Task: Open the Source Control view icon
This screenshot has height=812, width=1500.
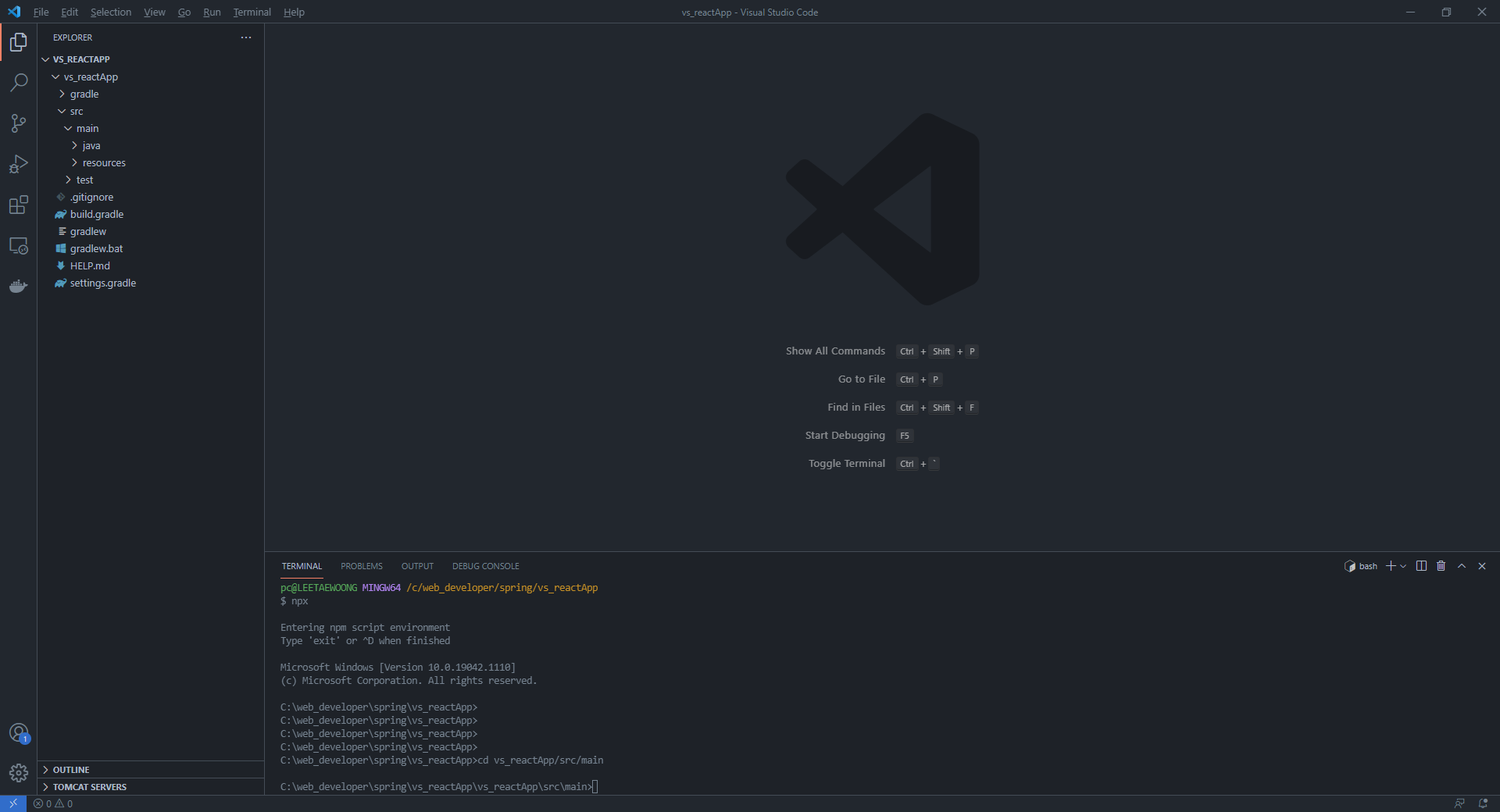Action: (19, 123)
